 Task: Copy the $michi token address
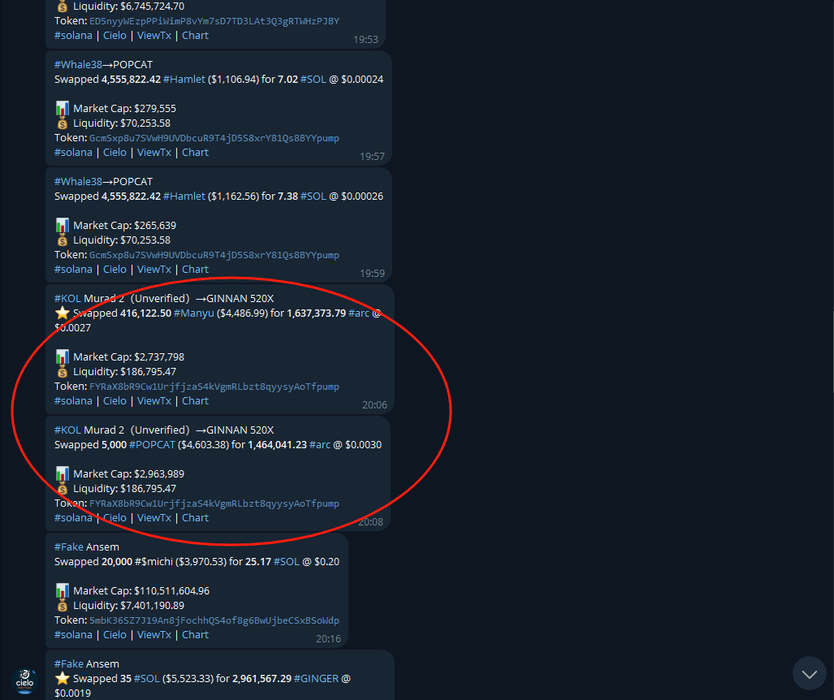tap(214, 621)
